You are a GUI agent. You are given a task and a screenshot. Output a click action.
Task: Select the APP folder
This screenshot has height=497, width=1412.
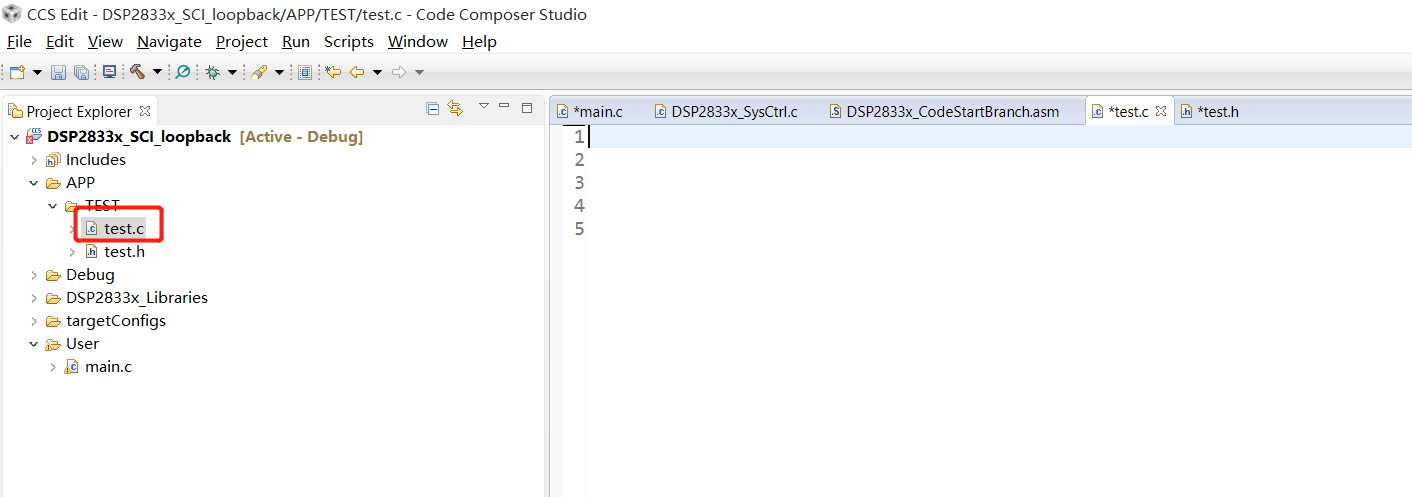click(x=81, y=183)
